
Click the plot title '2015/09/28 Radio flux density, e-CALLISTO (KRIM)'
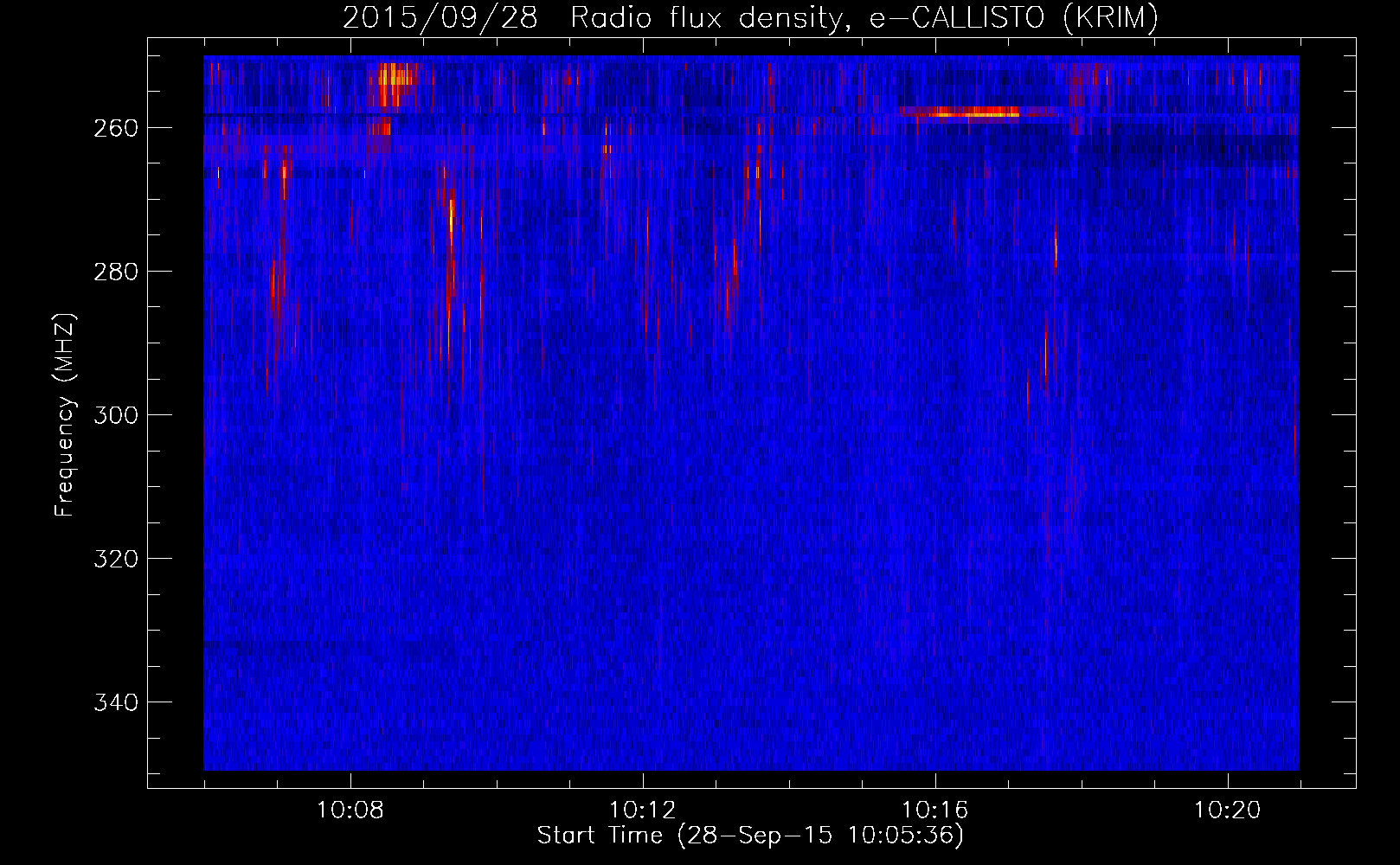(x=750, y=18)
